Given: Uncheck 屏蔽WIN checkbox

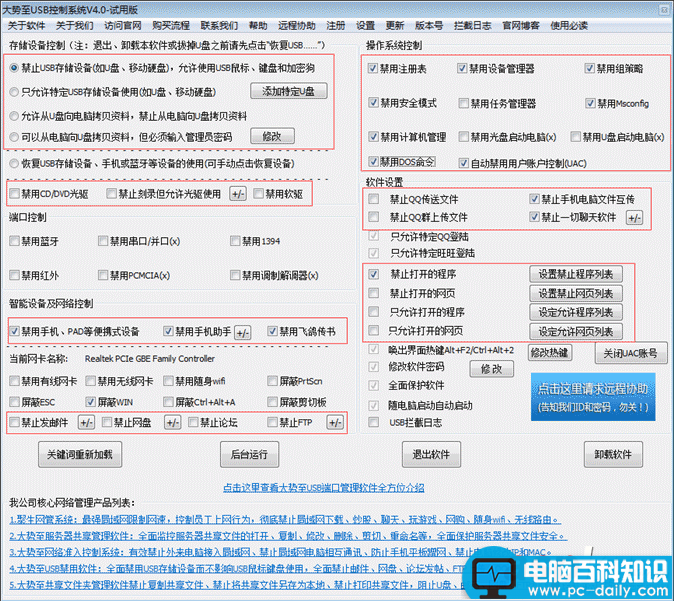Looking at the screenshot, I should click(x=90, y=402).
